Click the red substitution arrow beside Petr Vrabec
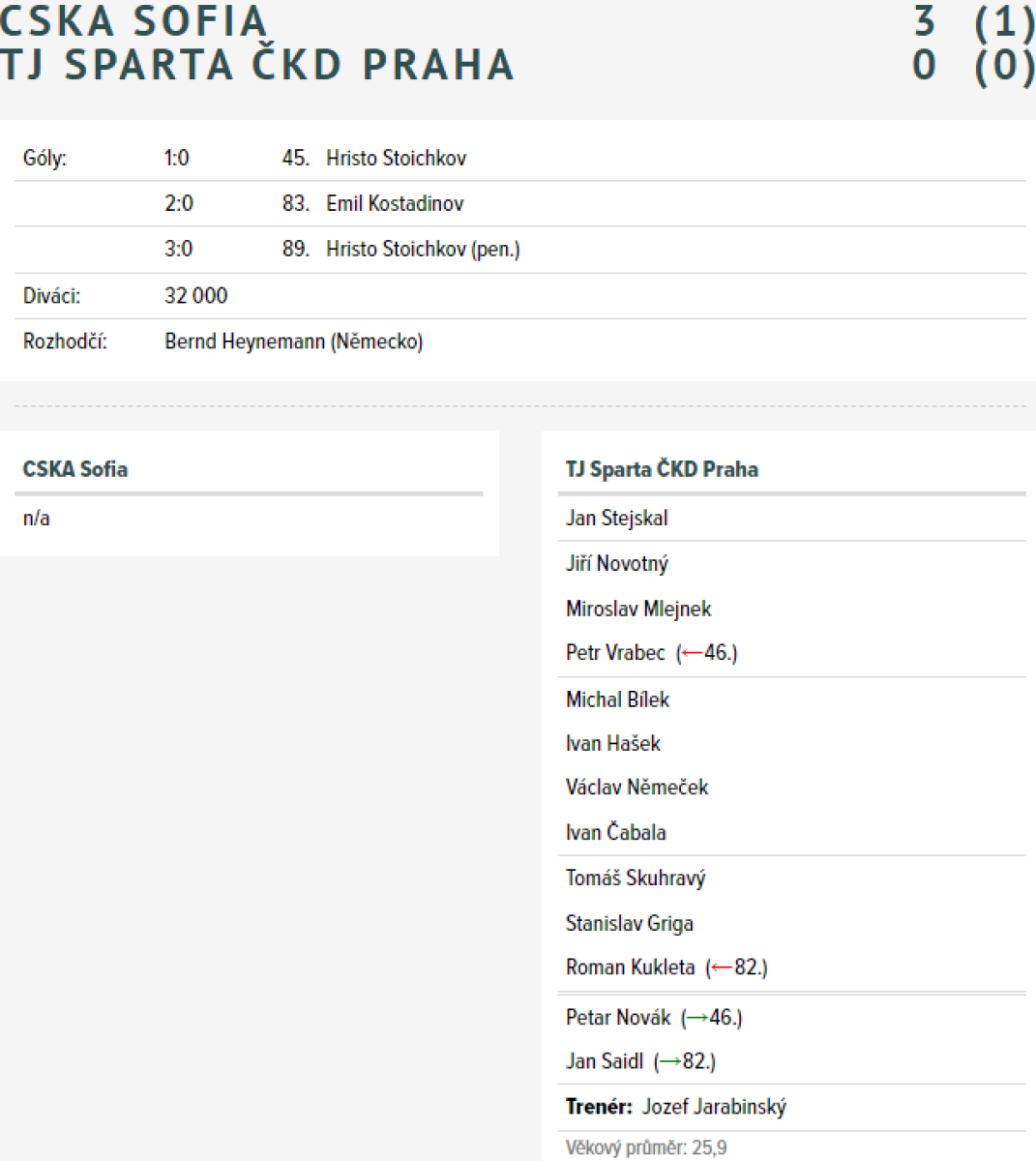 [692, 653]
